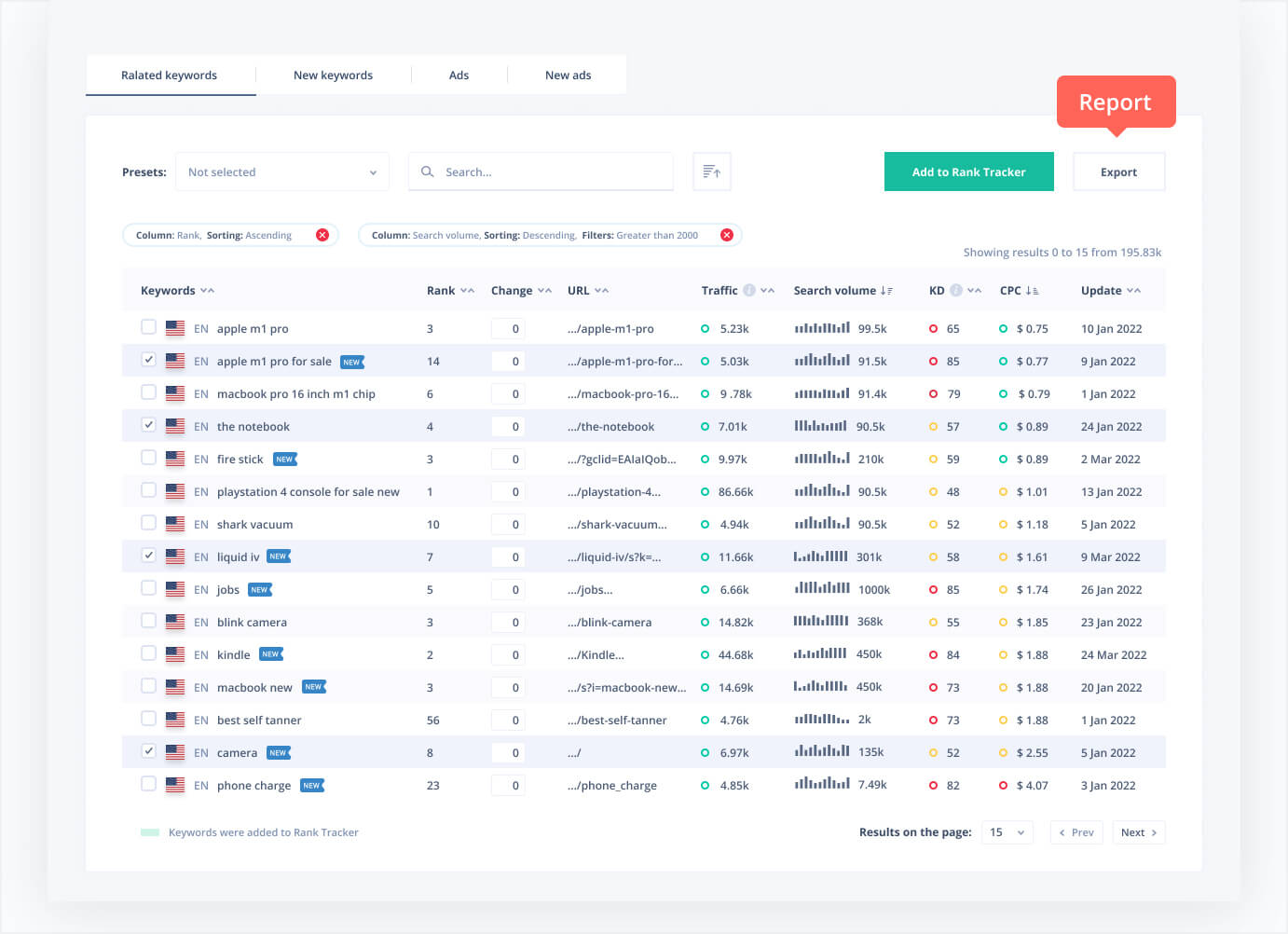This screenshot has height=934, width=1288.
Task: Click NEW badge next to phone charge
Action: (x=312, y=786)
